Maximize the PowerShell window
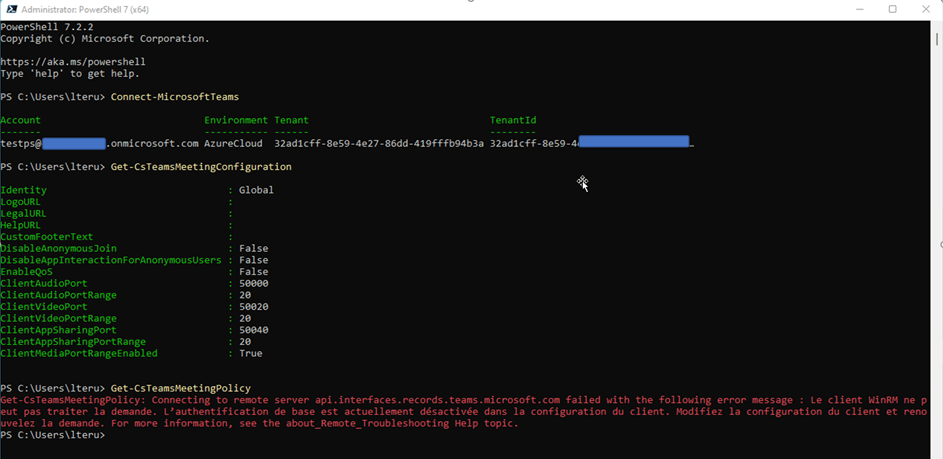Viewport: 943px width, 459px height. 892,9
